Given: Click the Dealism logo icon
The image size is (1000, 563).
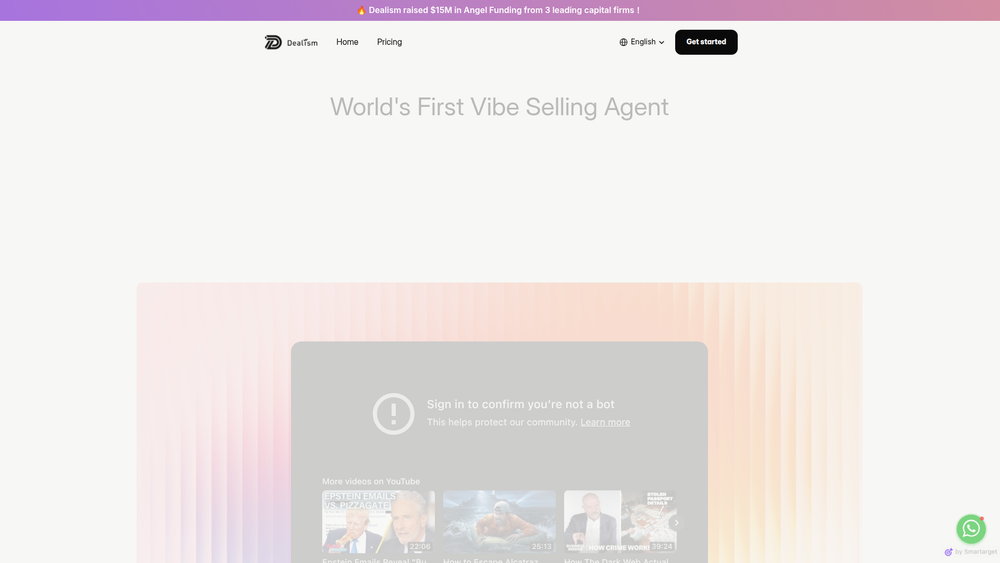Looking at the screenshot, I should click(x=273, y=42).
